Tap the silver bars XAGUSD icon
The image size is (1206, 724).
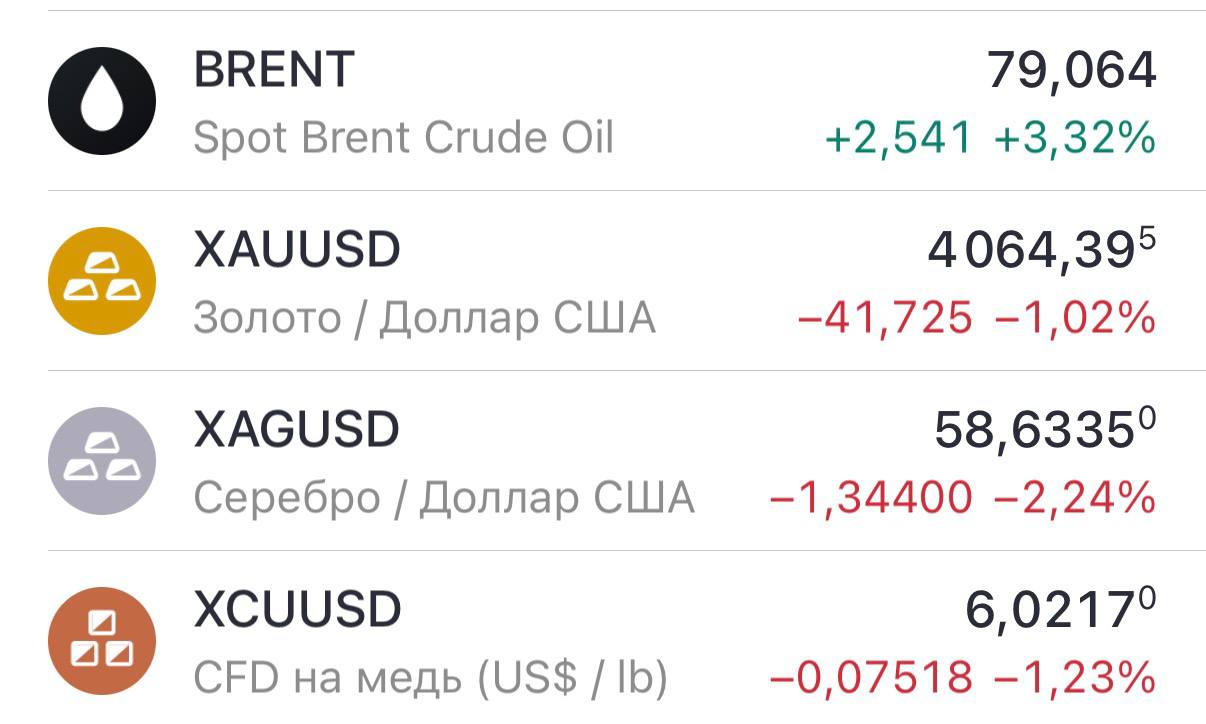102,461
